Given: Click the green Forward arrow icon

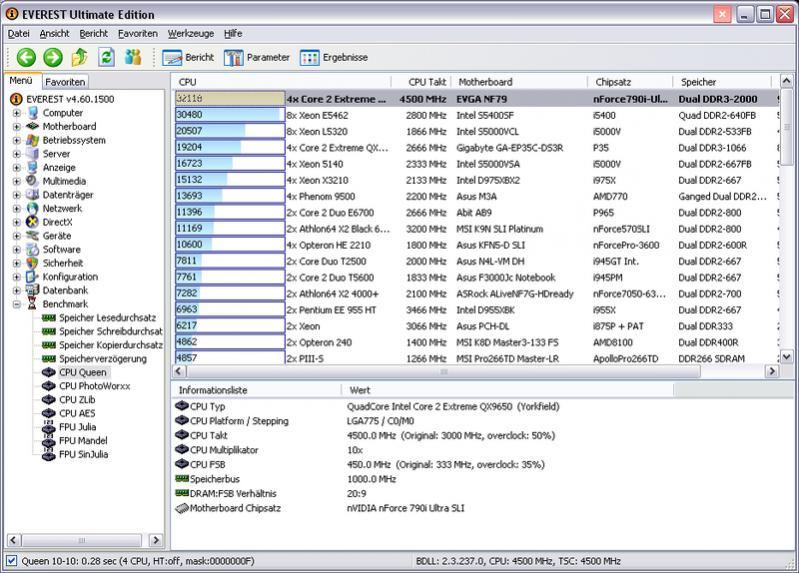Looking at the screenshot, I should click(53, 57).
